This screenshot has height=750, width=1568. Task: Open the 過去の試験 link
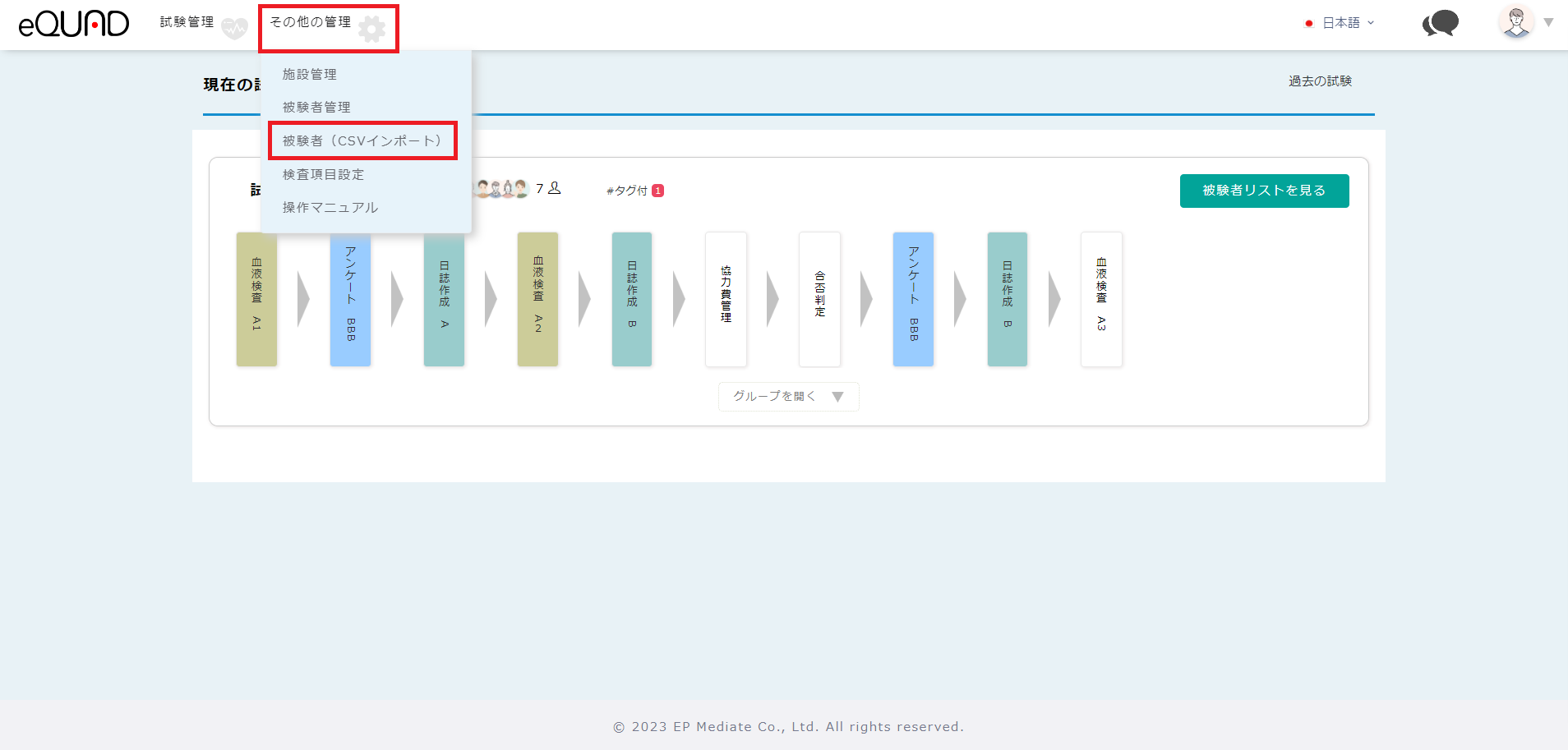point(1320,81)
